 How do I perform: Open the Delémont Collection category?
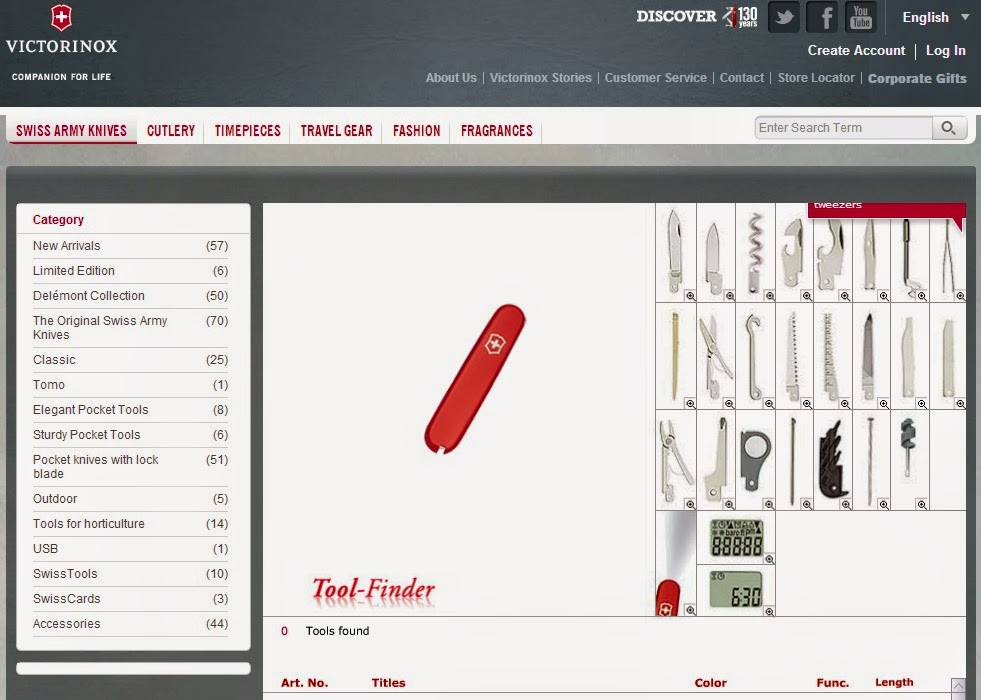(130, 296)
